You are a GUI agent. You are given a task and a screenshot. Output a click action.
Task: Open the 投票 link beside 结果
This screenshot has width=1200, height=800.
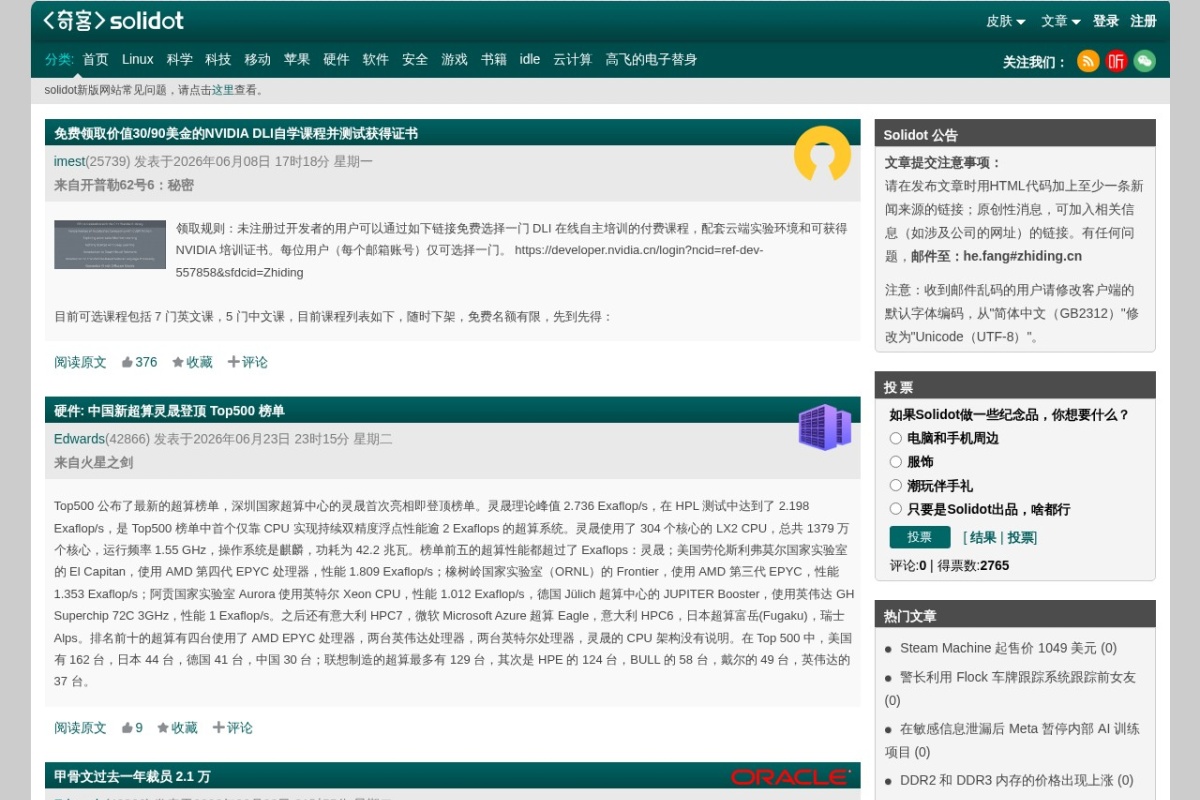click(x=1021, y=538)
